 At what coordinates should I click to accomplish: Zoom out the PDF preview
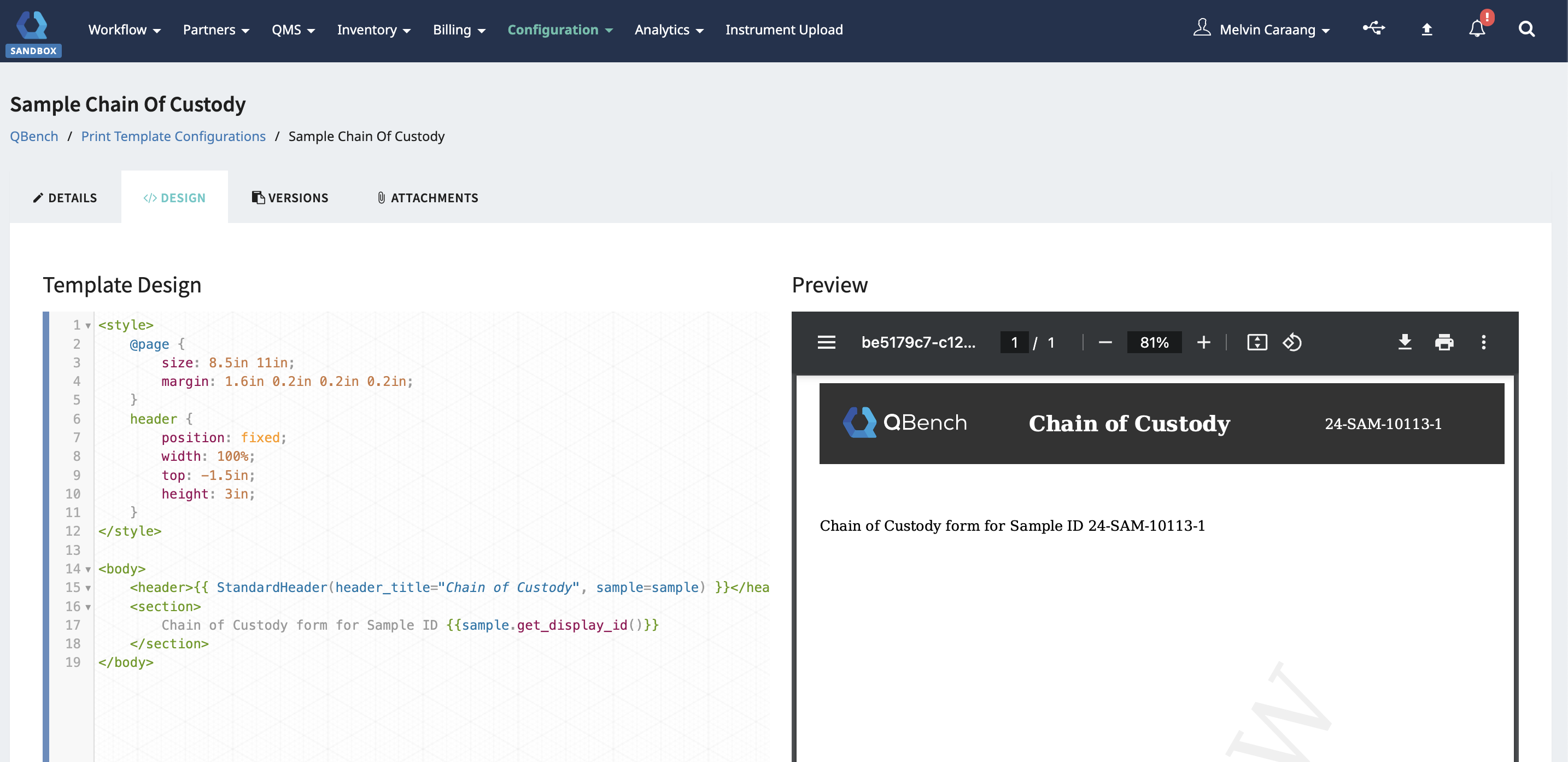(1105, 342)
